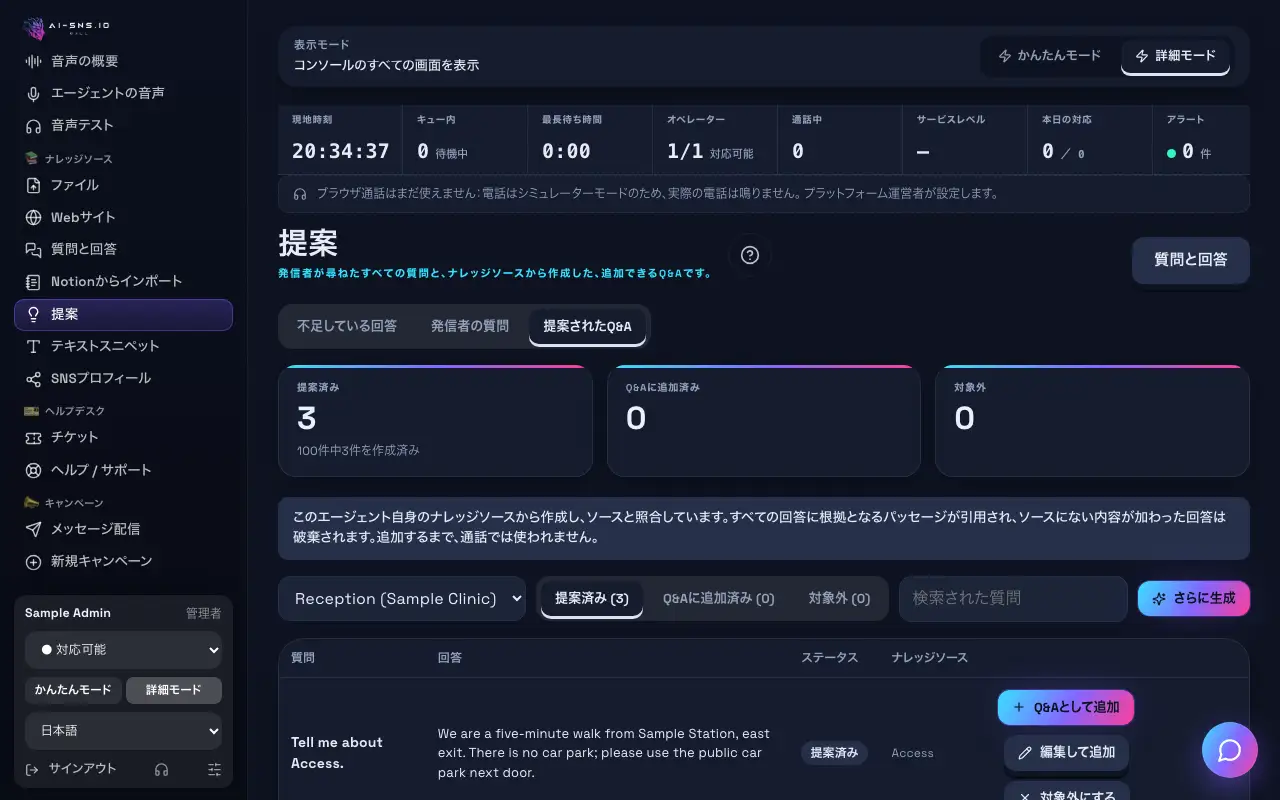Open テキストスニペット in sidebar
The height and width of the screenshot is (800, 1280).
123,346
